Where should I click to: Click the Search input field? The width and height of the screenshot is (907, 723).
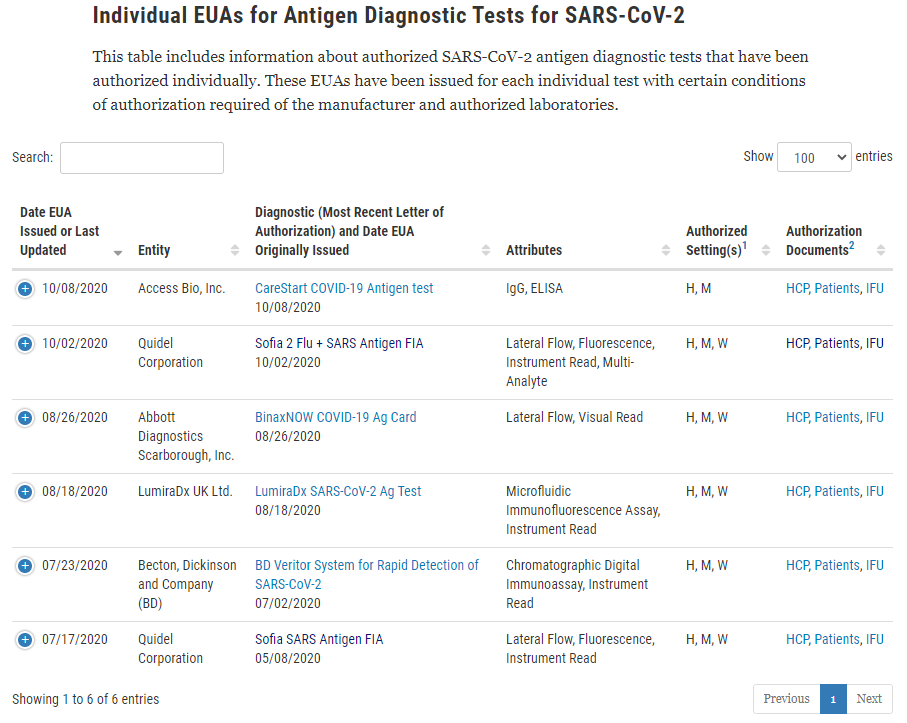142,158
